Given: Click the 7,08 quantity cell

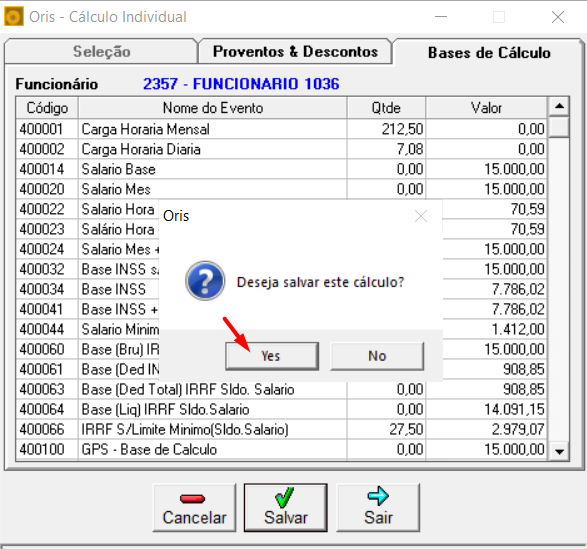Looking at the screenshot, I should (x=386, y=149).
